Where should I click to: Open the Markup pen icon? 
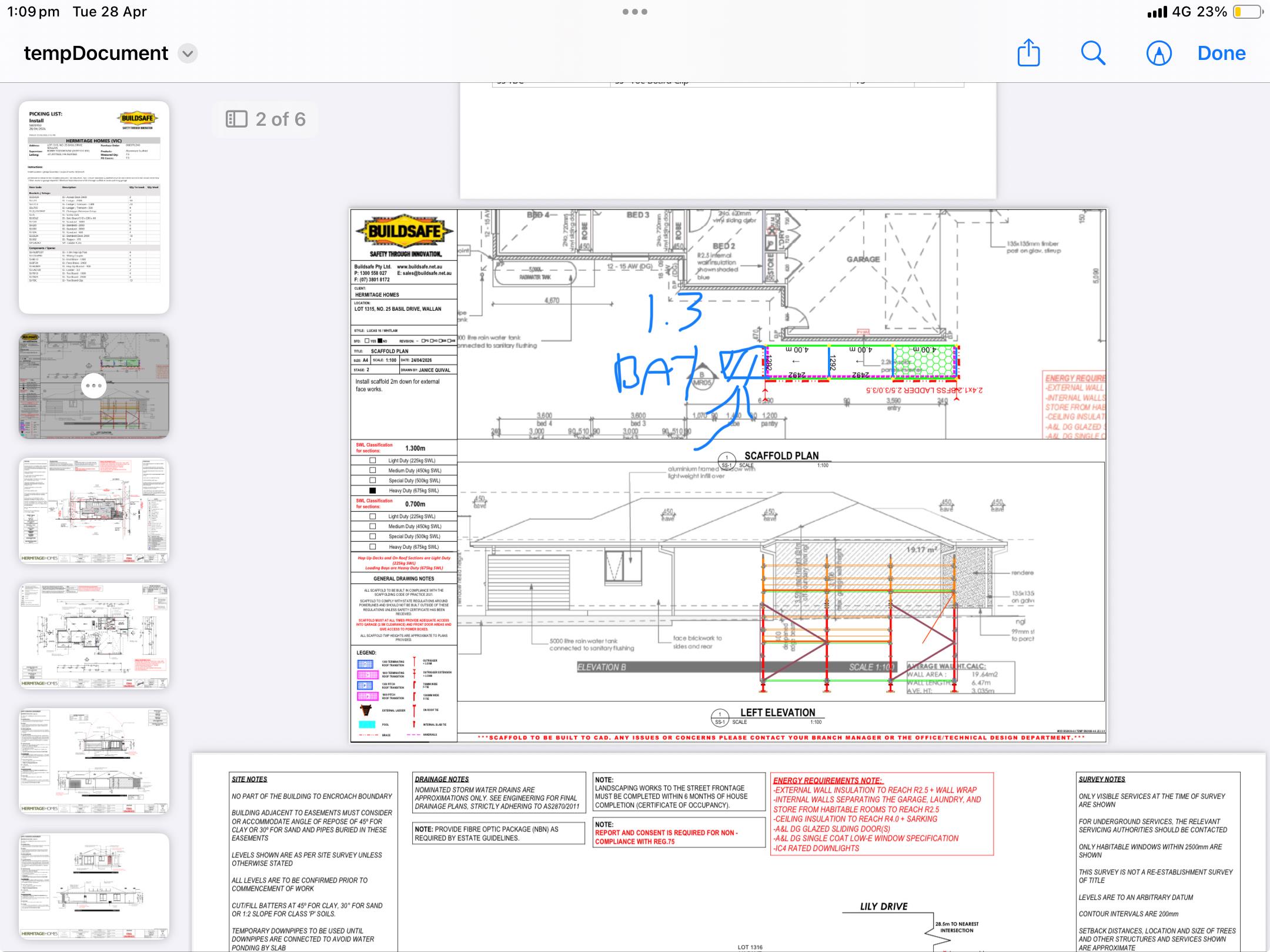click(1159, 53)
